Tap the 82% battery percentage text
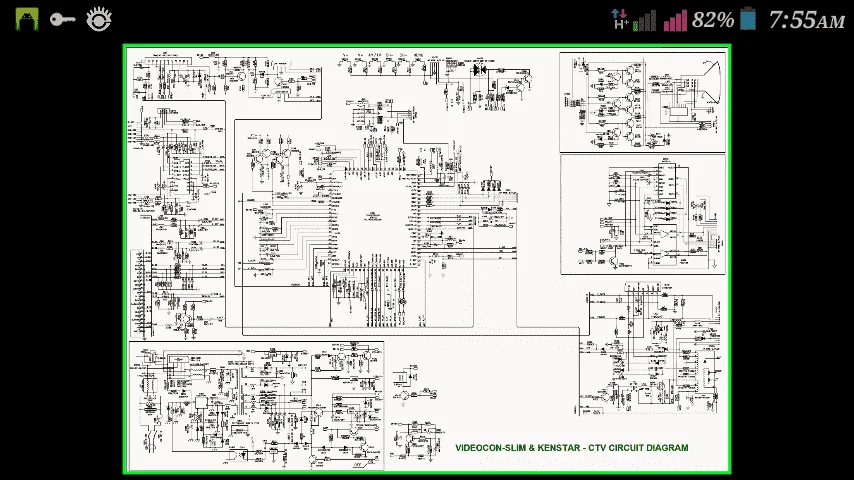Screen dimensions: 854x480 (x=713, y=20)
